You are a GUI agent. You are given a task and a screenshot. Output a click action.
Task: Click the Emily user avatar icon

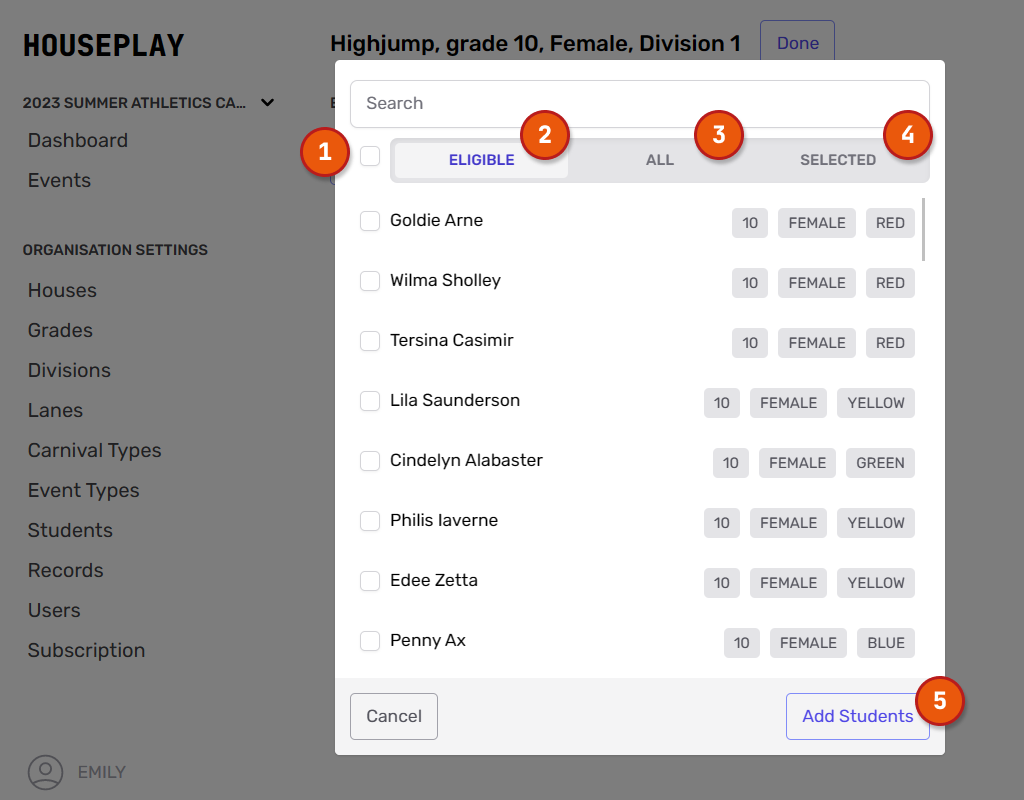point(45,772)
